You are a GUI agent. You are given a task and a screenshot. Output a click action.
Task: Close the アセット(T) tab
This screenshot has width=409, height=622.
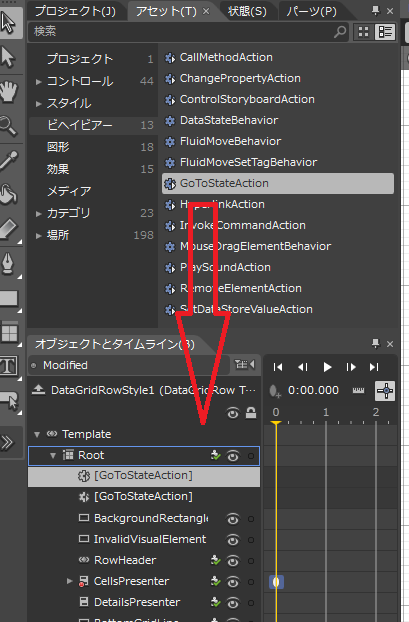pos(206,12)
